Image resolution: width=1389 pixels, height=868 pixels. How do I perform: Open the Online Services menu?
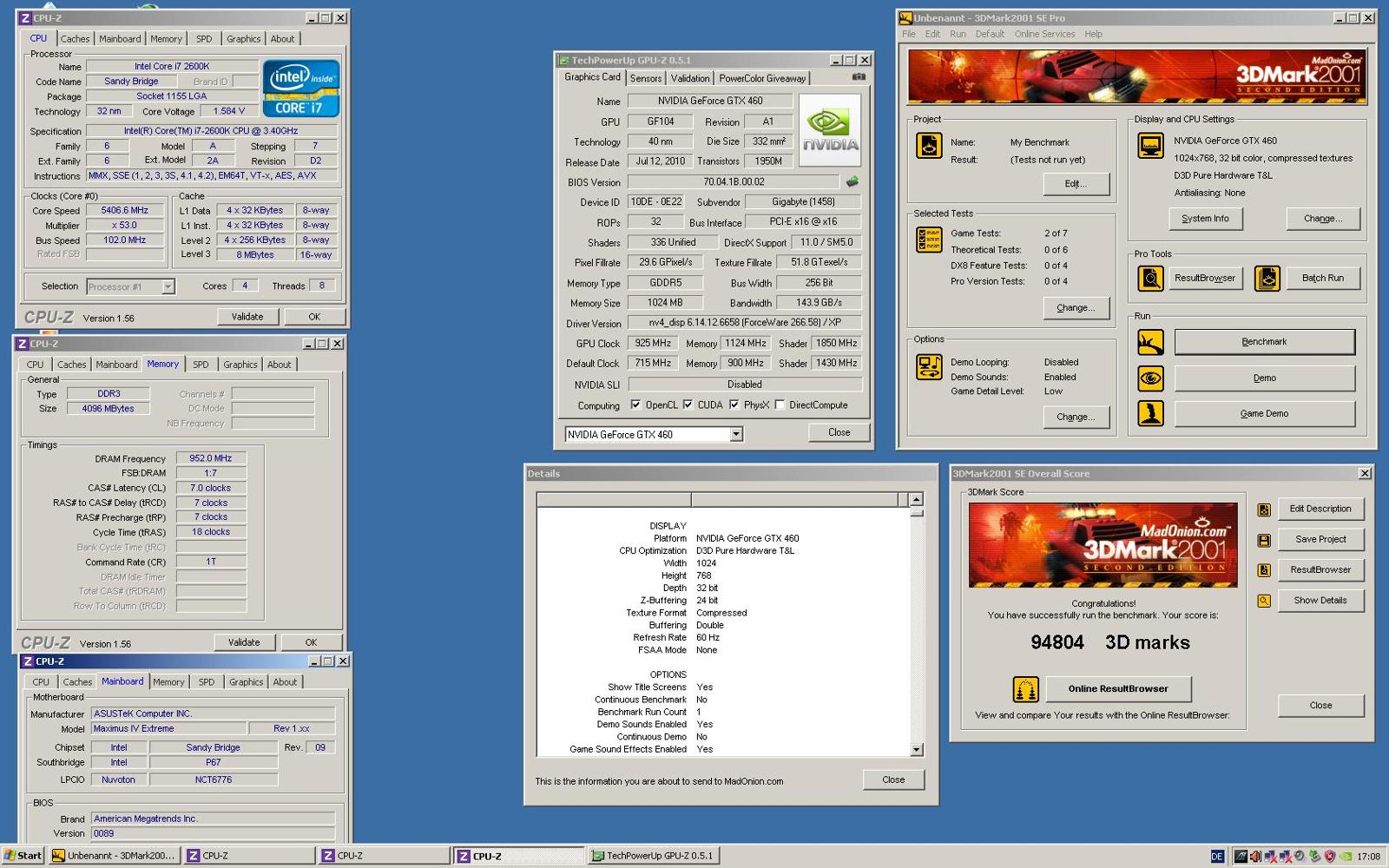pos(1044,34)
